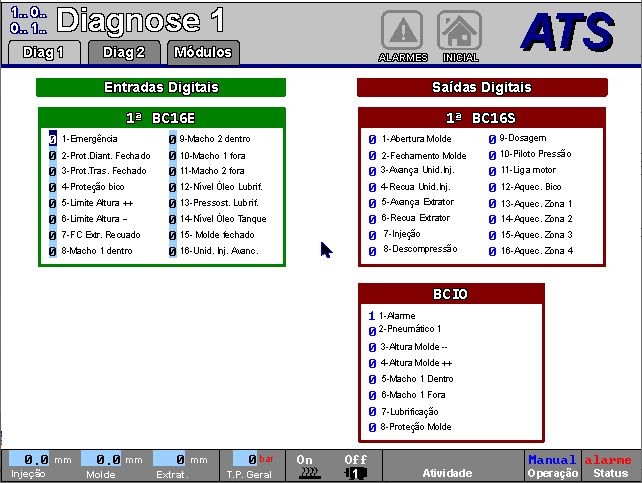Click the heating On icon in status bar

point(306,466)
